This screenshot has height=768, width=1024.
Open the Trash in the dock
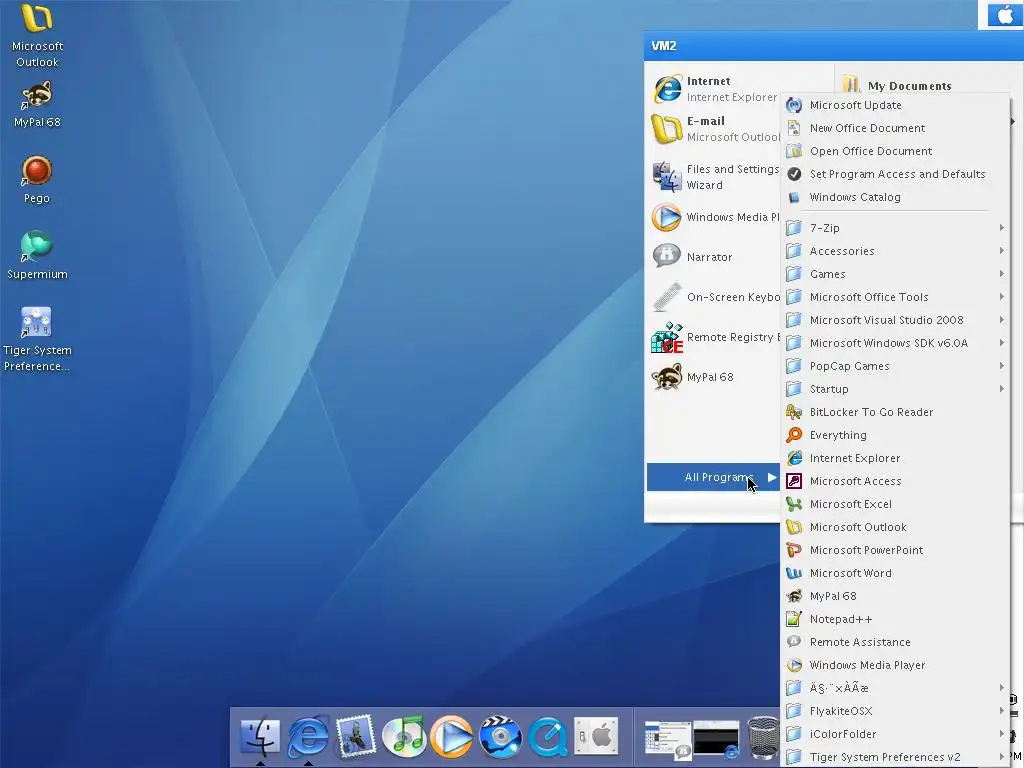tap(763, 737)
